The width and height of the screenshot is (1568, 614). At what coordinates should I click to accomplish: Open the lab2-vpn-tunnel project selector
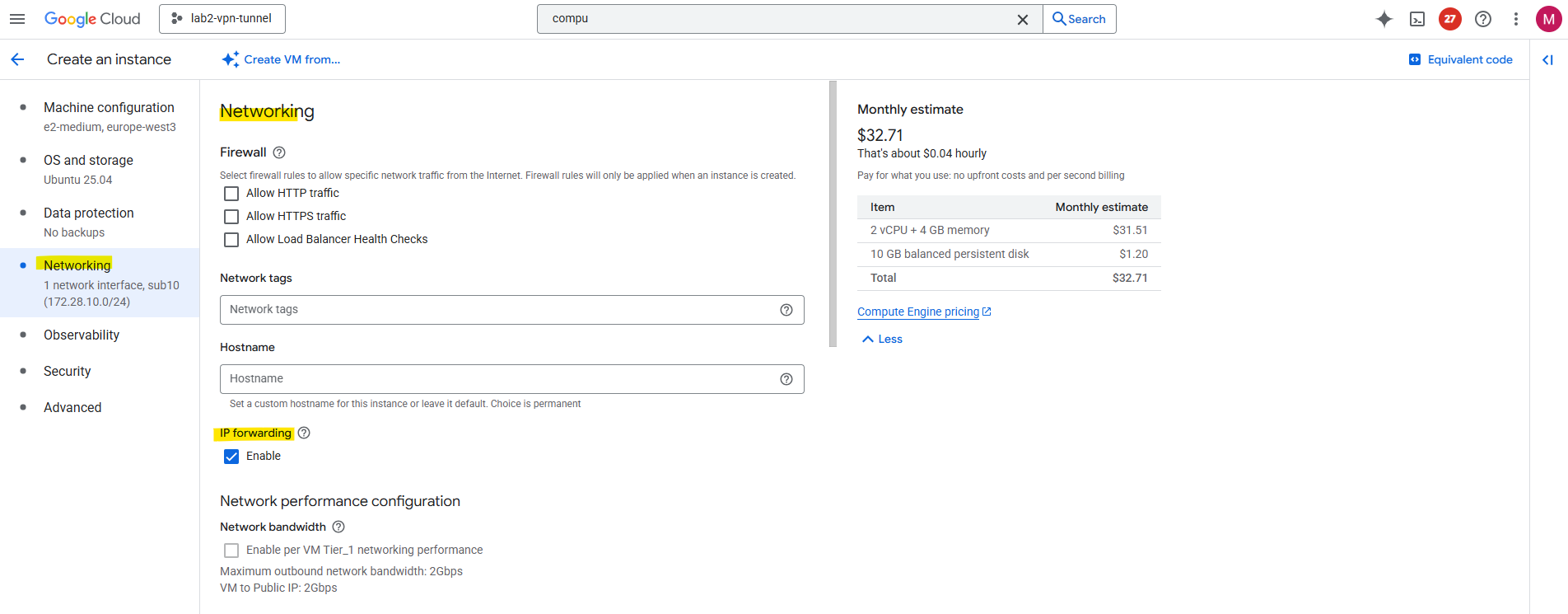222,19
